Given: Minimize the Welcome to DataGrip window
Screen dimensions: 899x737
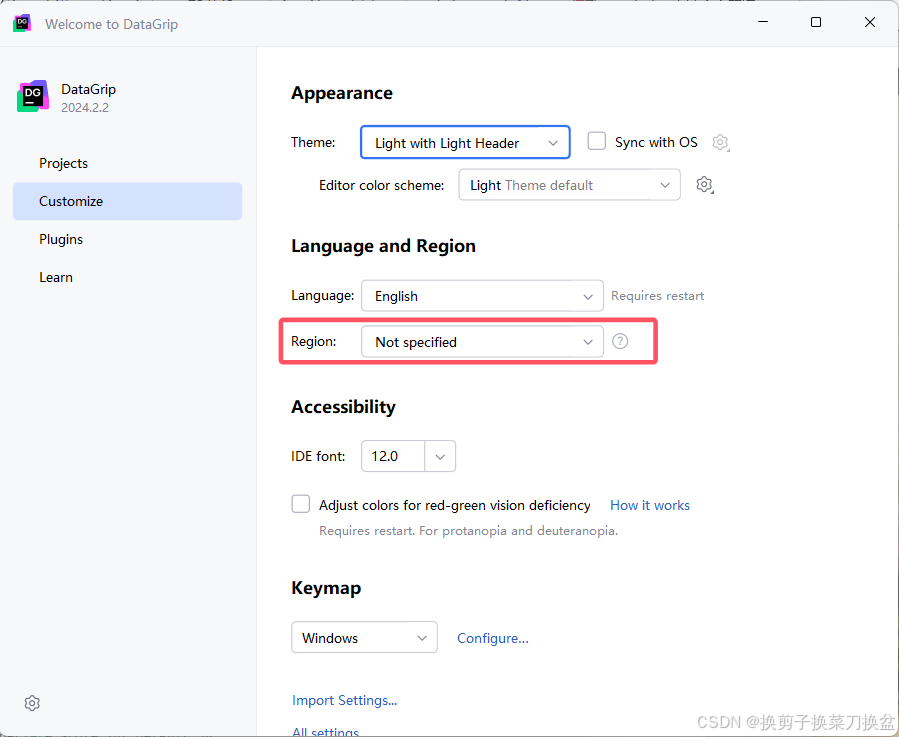Looking at the screenshot, I should tap(763, 22).
